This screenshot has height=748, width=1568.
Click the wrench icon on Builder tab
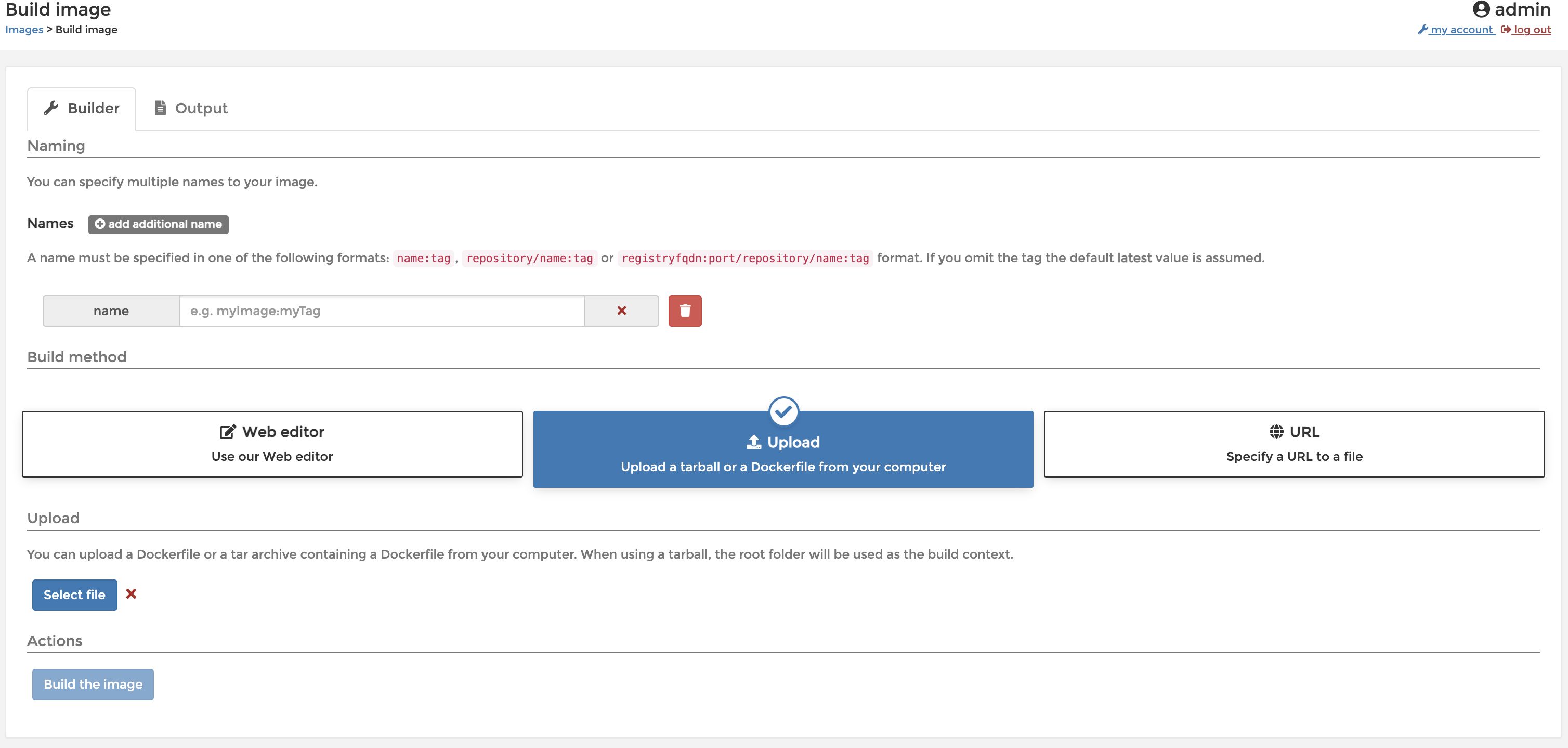pos(51,108)
